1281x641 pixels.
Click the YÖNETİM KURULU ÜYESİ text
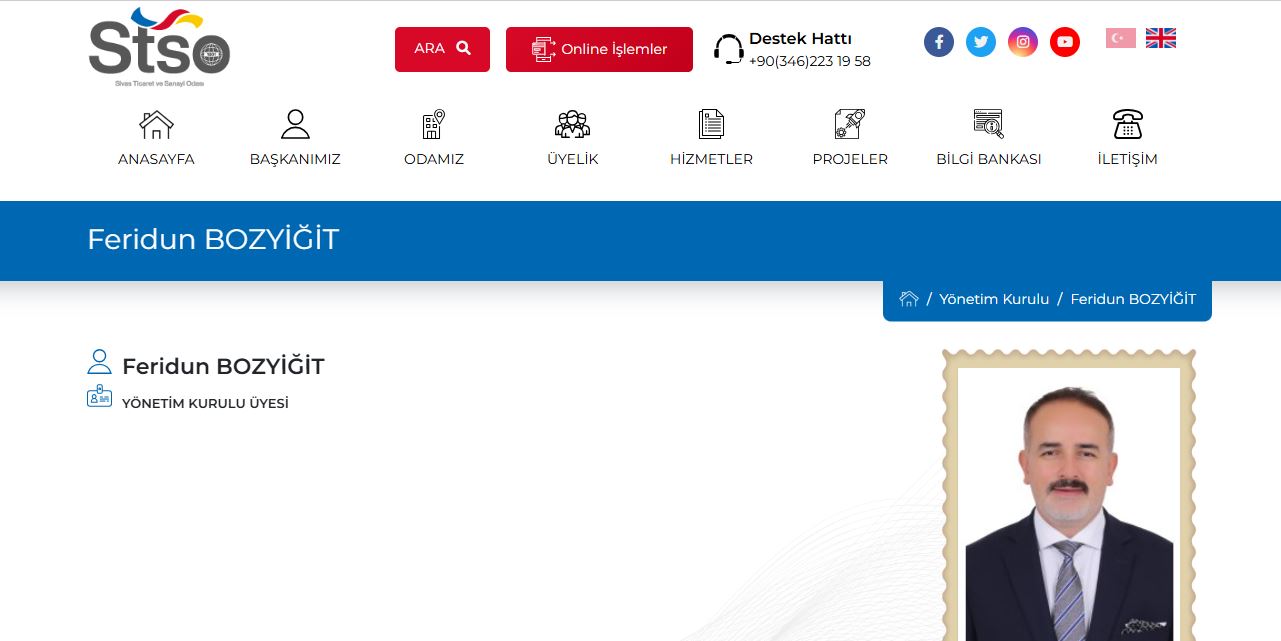205,404
